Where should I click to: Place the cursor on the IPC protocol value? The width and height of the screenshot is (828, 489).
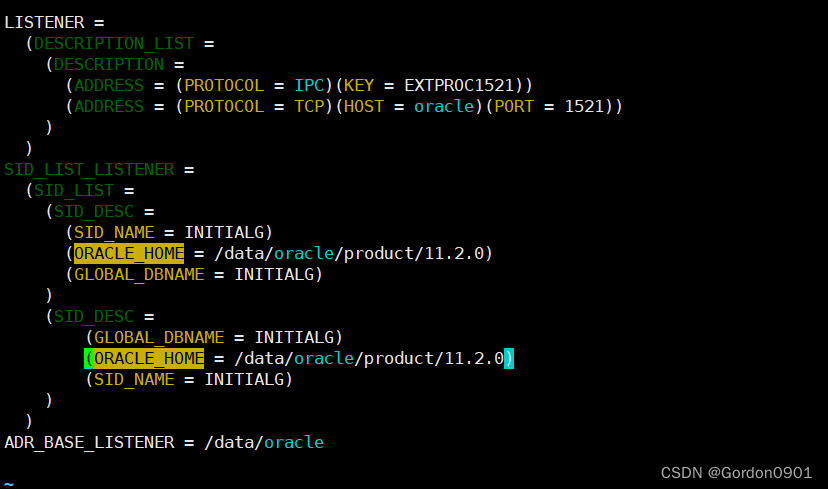(309, 86)
